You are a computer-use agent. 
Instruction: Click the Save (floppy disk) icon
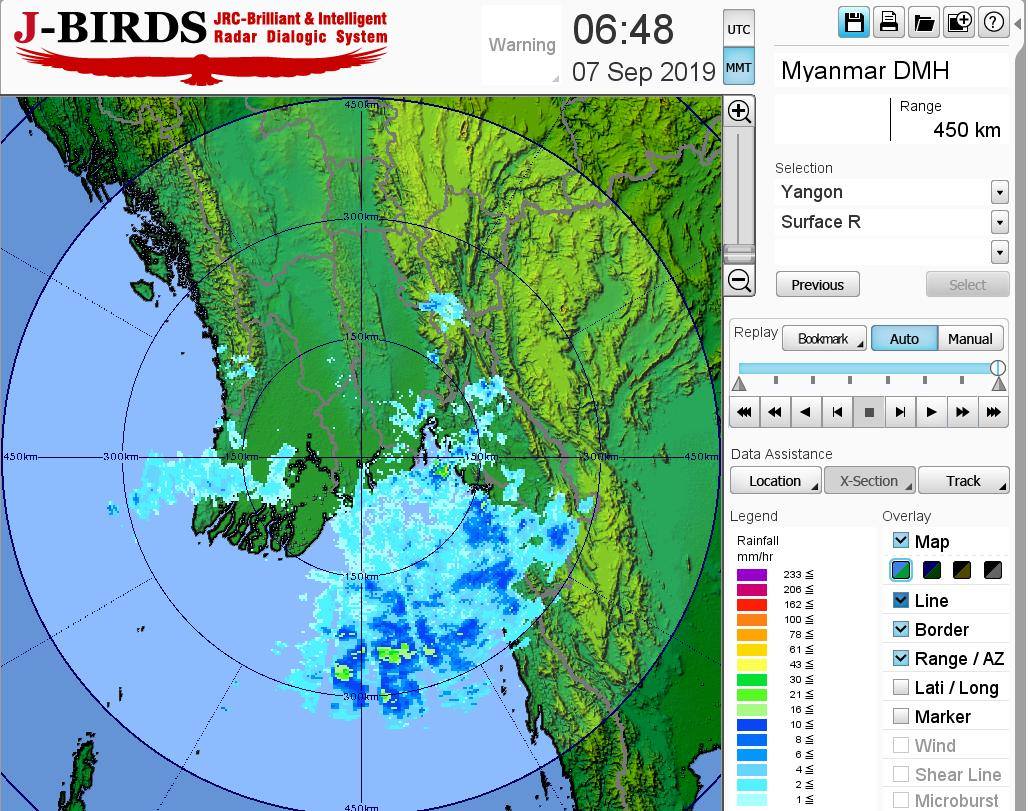pos(854,22)
